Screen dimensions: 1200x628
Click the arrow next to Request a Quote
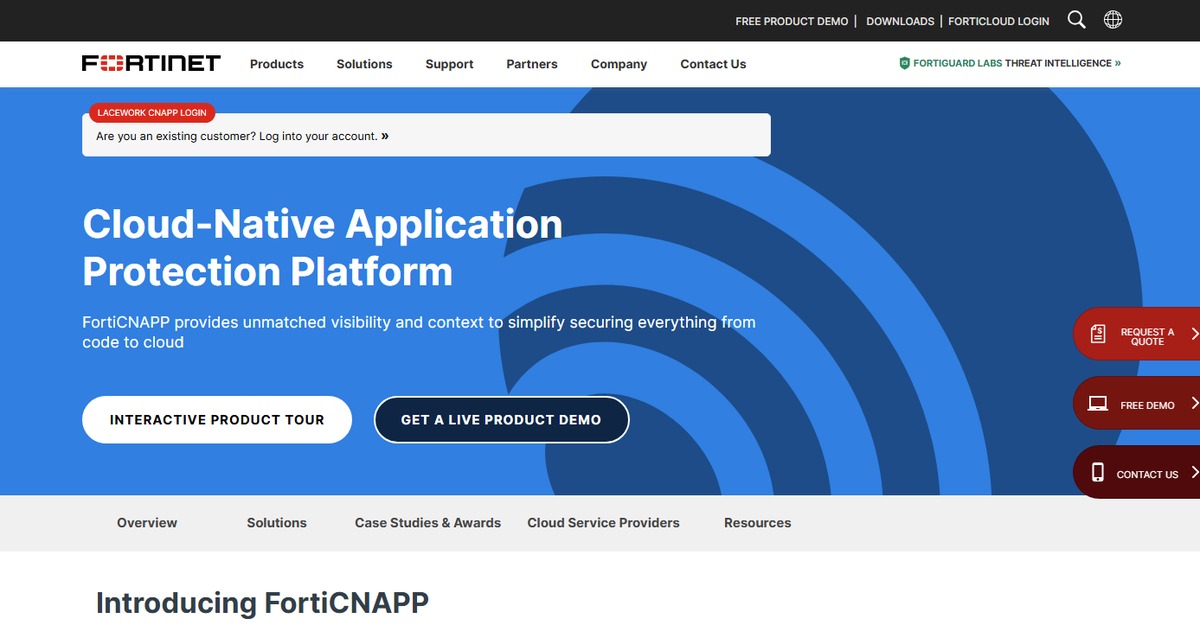(x=1194, y=334)
